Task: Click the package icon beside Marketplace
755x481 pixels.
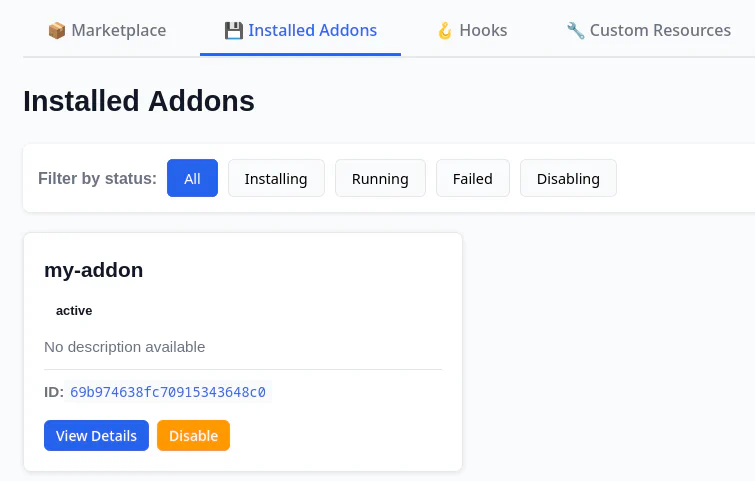Action: click(57, 30)
